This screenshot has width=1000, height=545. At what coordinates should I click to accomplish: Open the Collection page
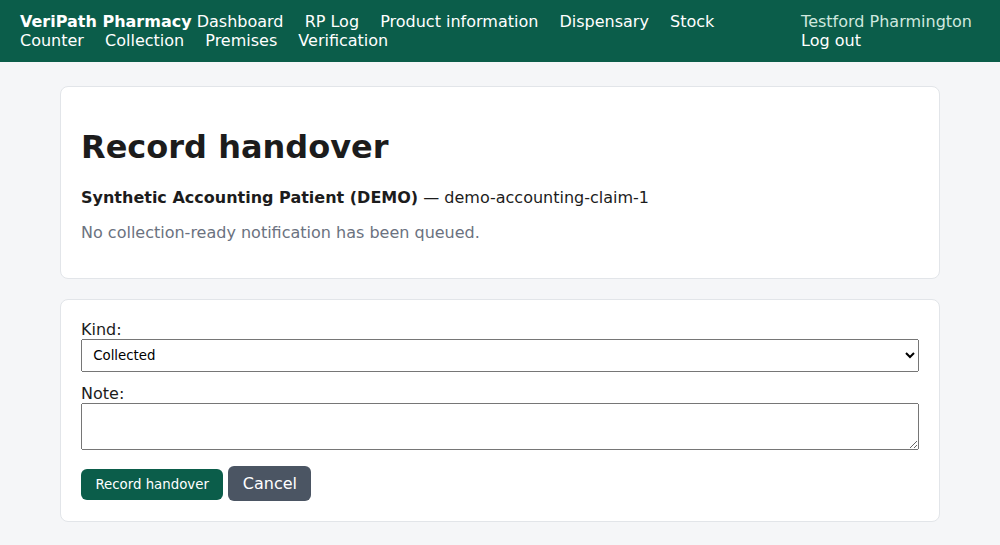point(144,40)
